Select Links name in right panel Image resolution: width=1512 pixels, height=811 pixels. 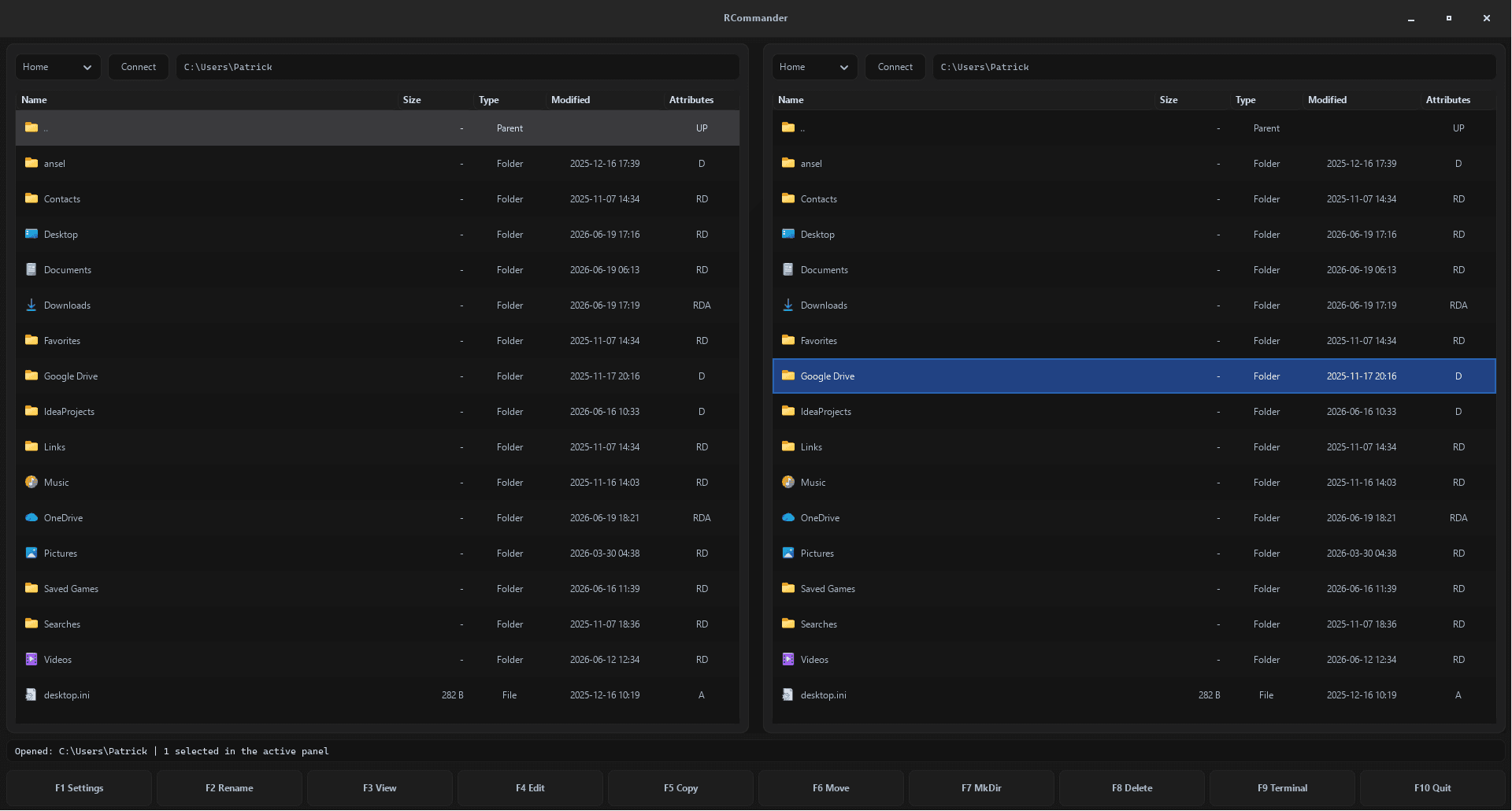[x=812, y=447]
